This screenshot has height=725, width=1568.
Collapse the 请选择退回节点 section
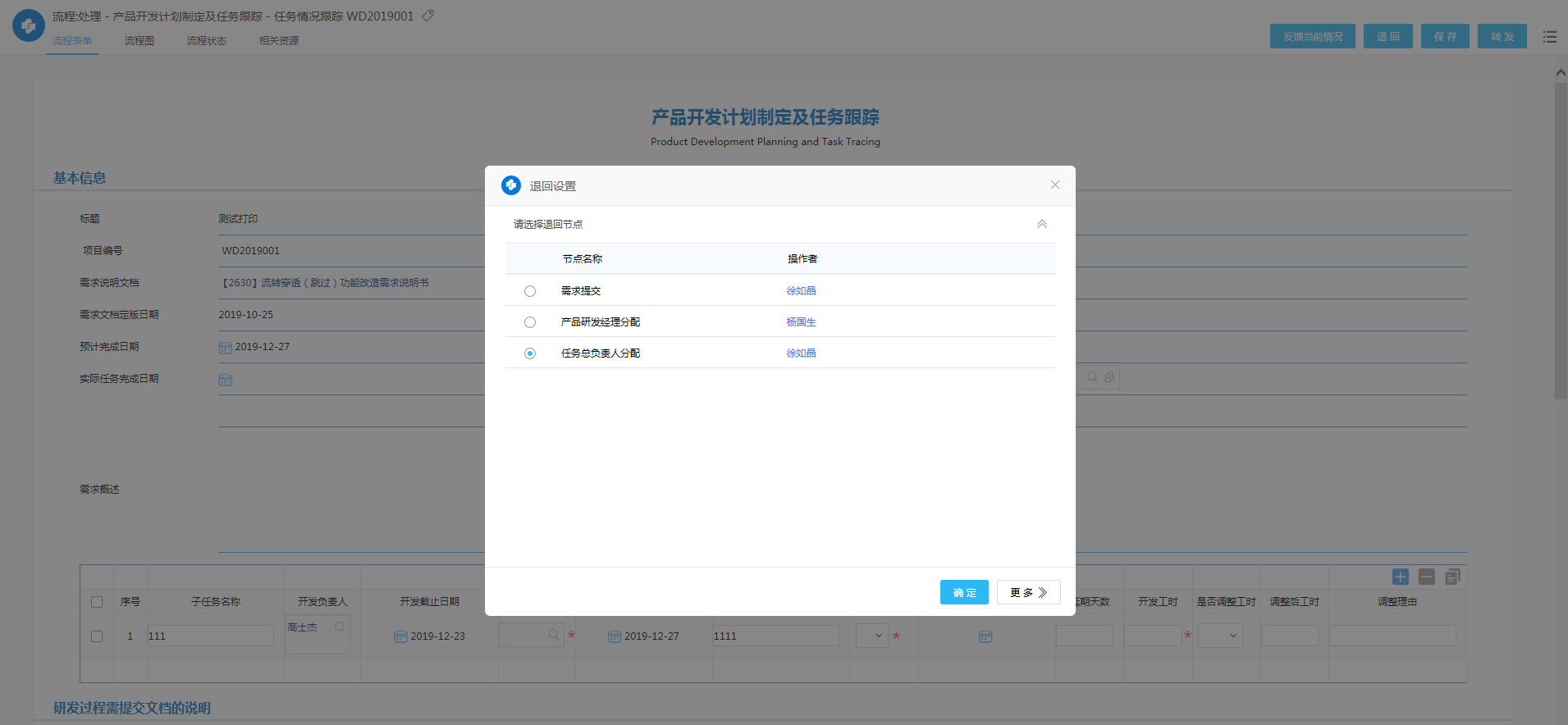coord(1041,224)
